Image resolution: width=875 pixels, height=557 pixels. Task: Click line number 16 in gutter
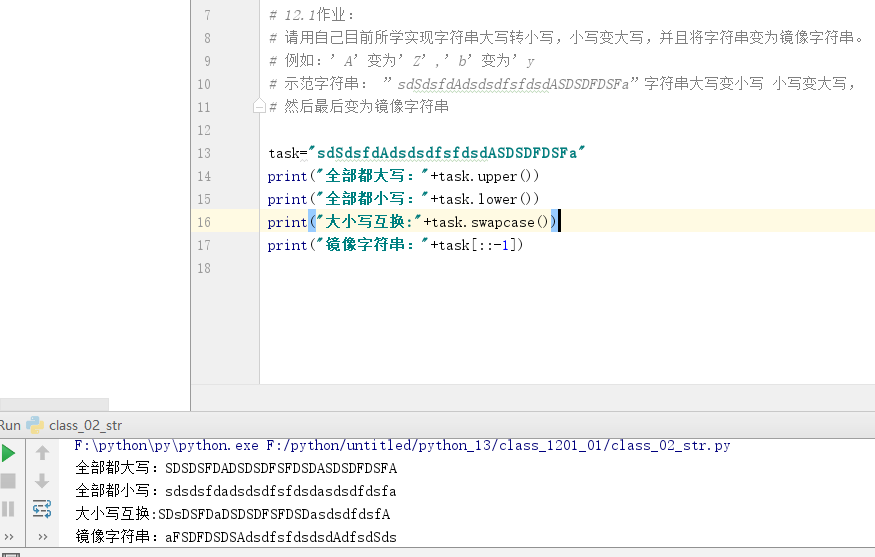pyautogui.click(x=204, y=222)
